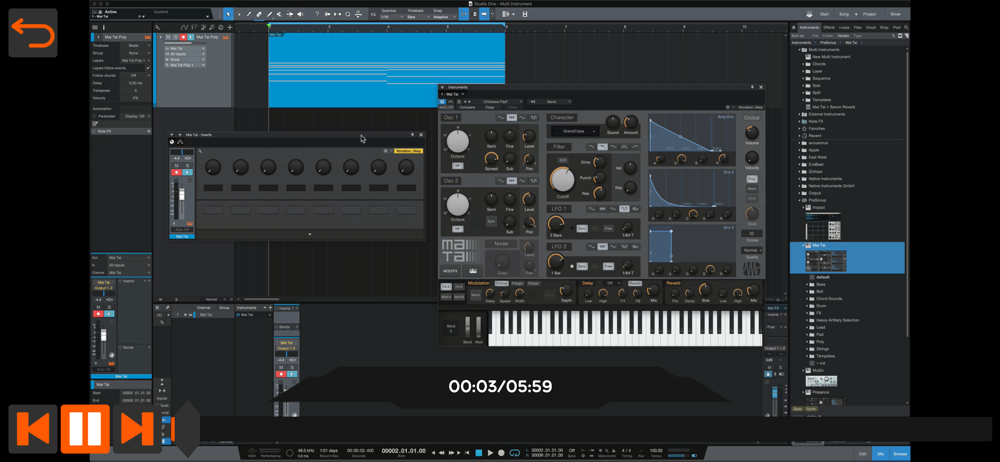The height and width of the screenshot is (462, 1000).
Task: Mute the Mai Tai Poly track
Action: (x=168, y=37)
